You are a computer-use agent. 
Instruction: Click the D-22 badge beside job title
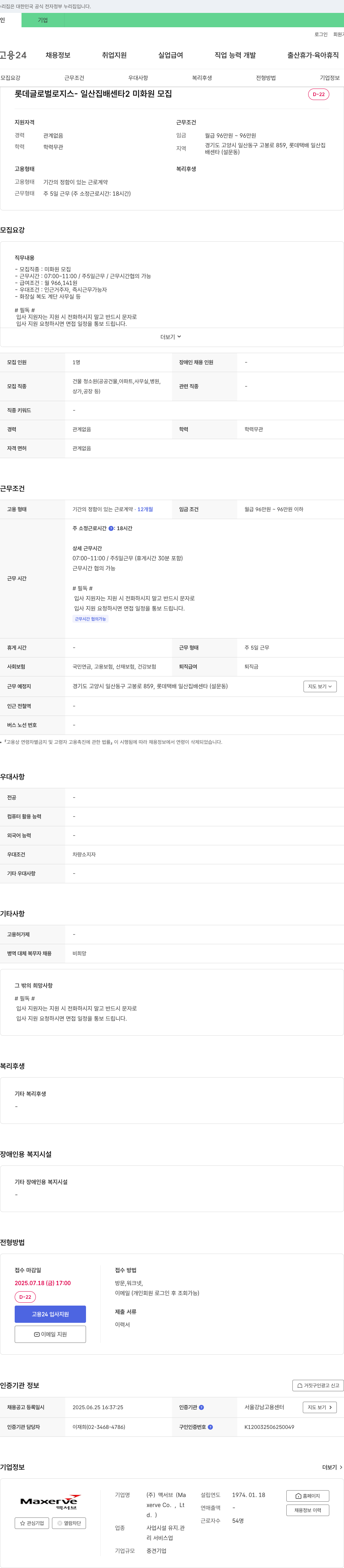pyautogui.click(x=319, y=94)
